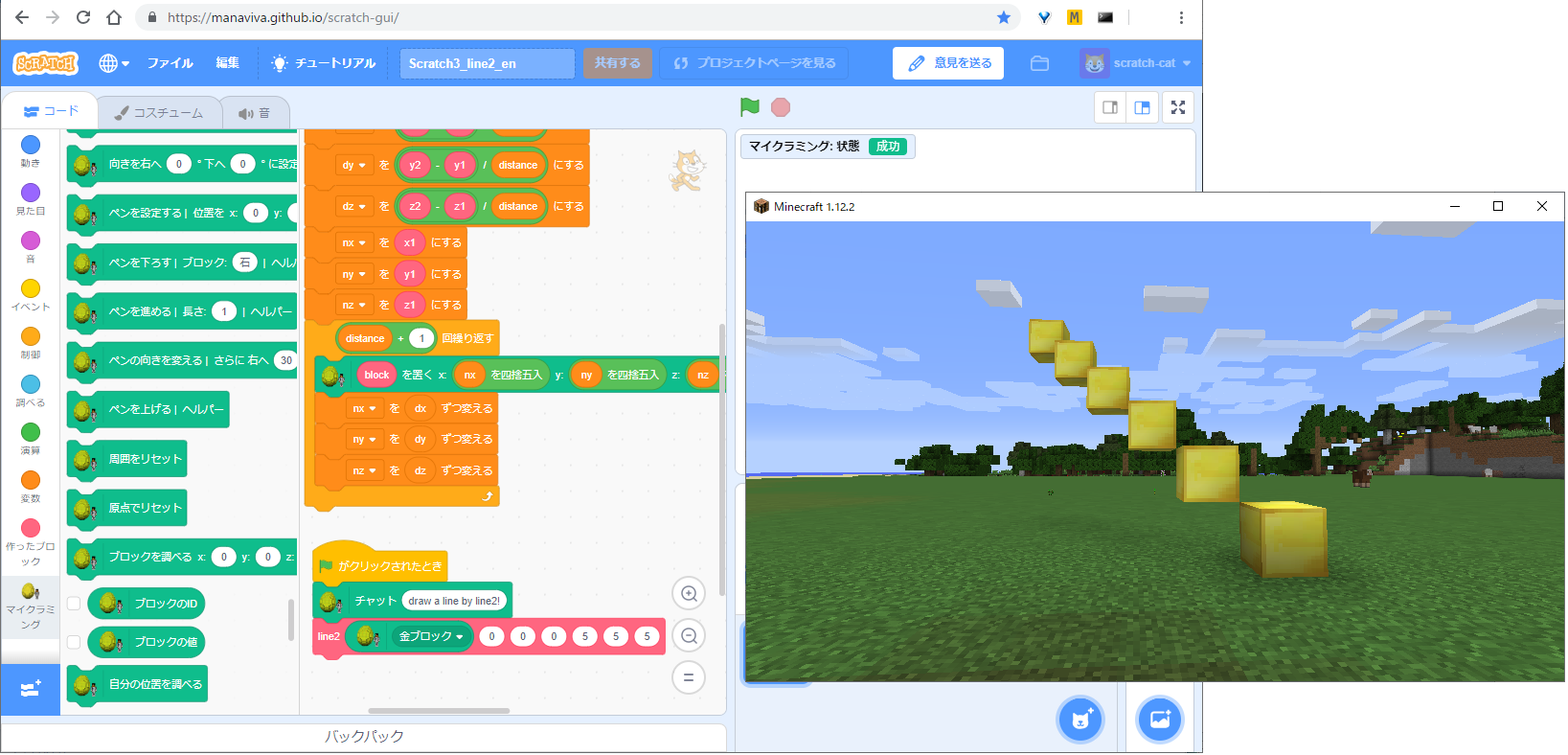Select the blue 動き category circle
The height and width of the screenshot is (755, 1568).
(x=31, y=145)
